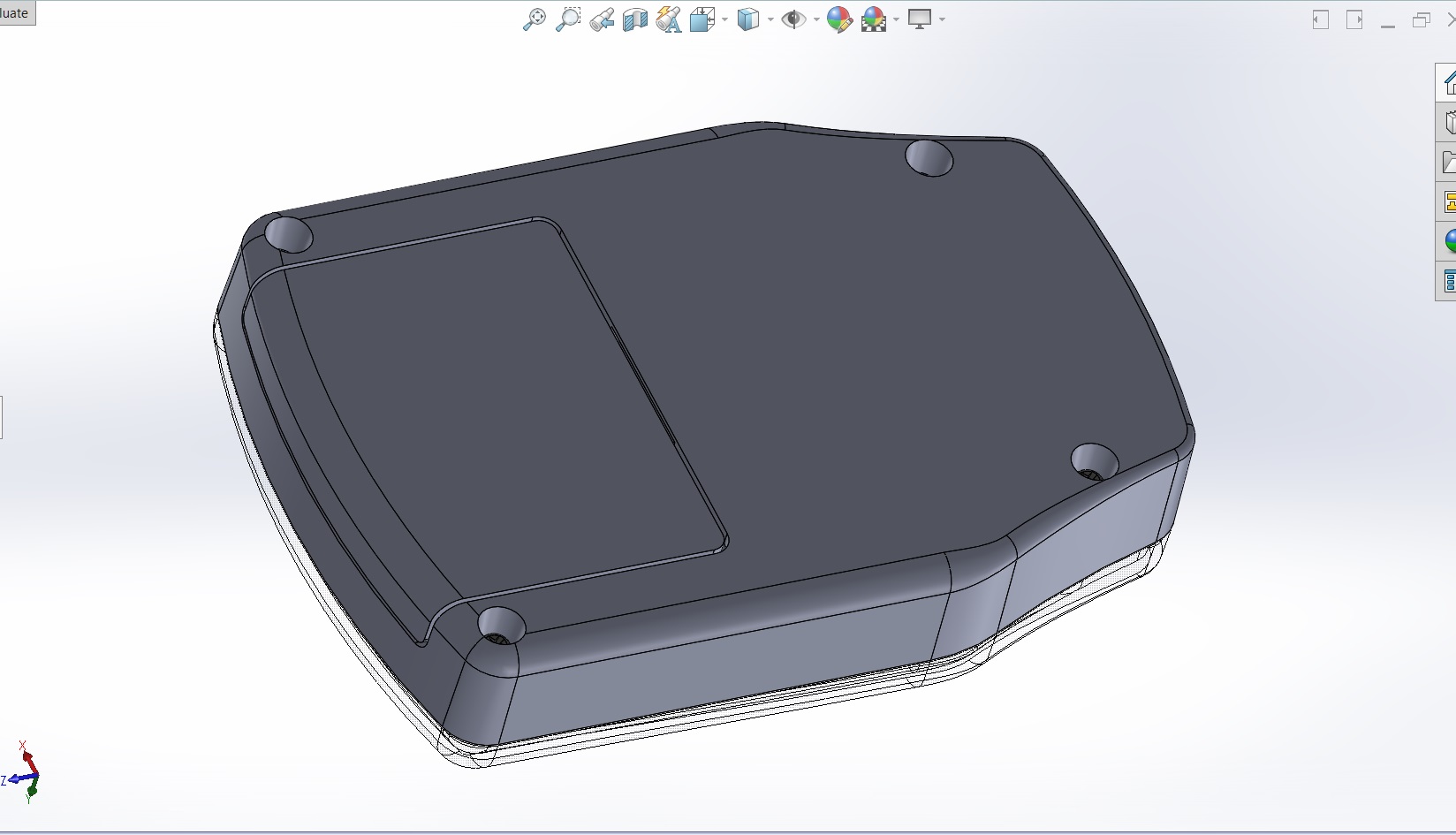Open the File Explorer folder tab
The width and height of the screenshot is (1456, 835).
(1447, 162)
